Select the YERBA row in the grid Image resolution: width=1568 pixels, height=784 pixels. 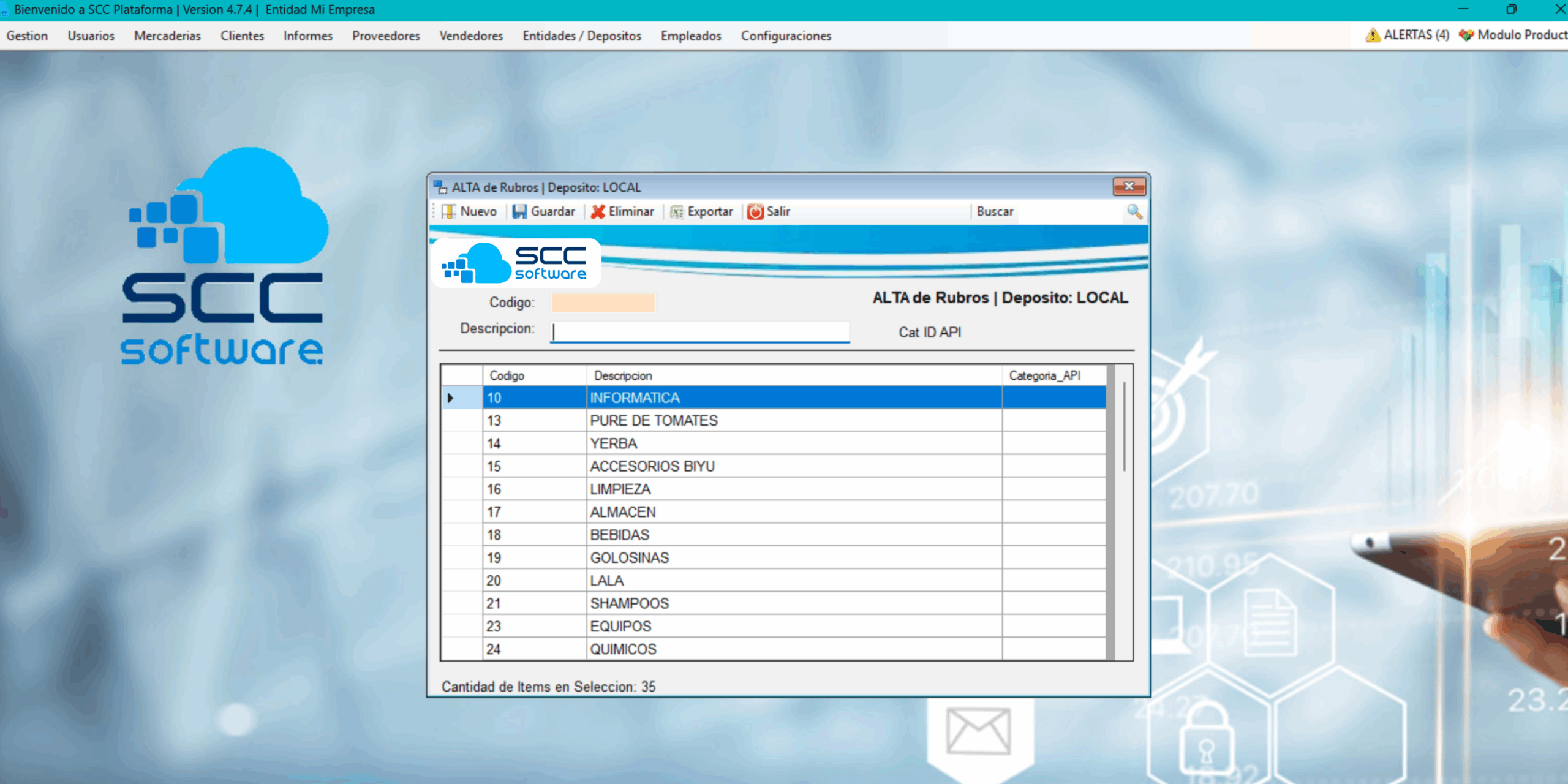coord(613,443)
